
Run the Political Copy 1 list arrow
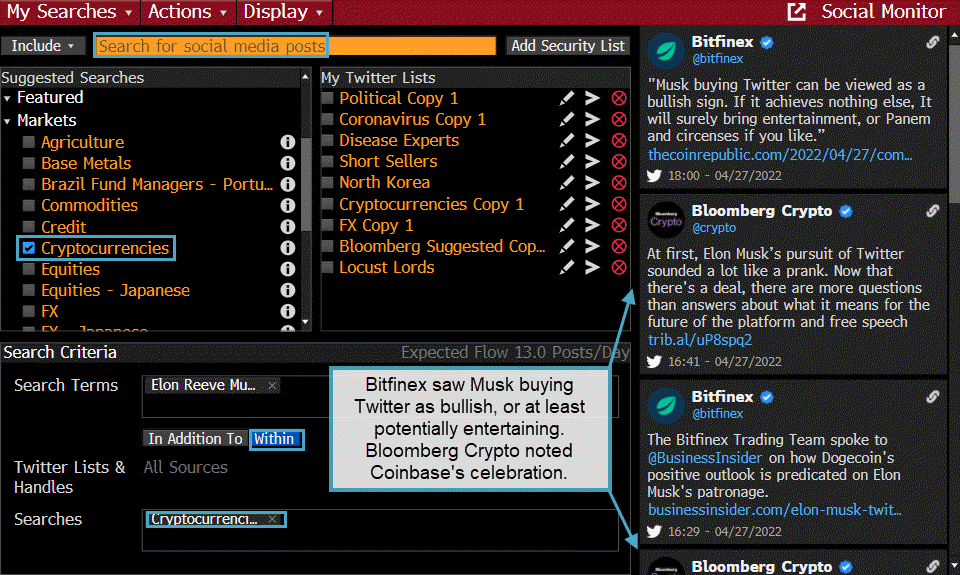(x=592, y=98)
